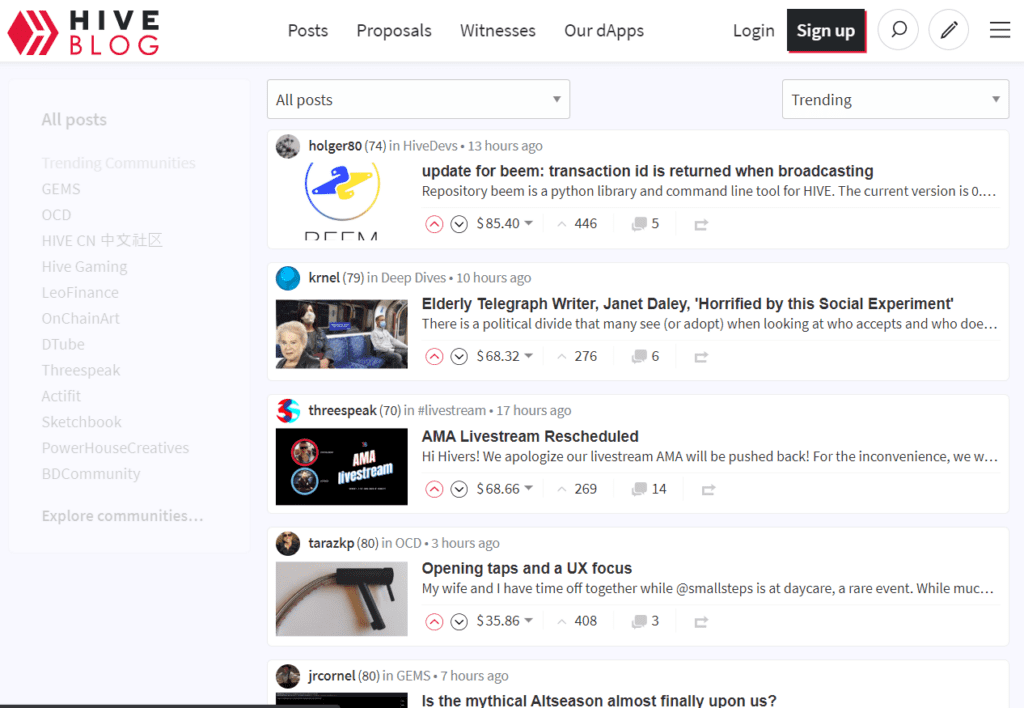Click the Login link
This screenshot has width=1024, height=708.
pyautogui.click(x=753, y=31)
